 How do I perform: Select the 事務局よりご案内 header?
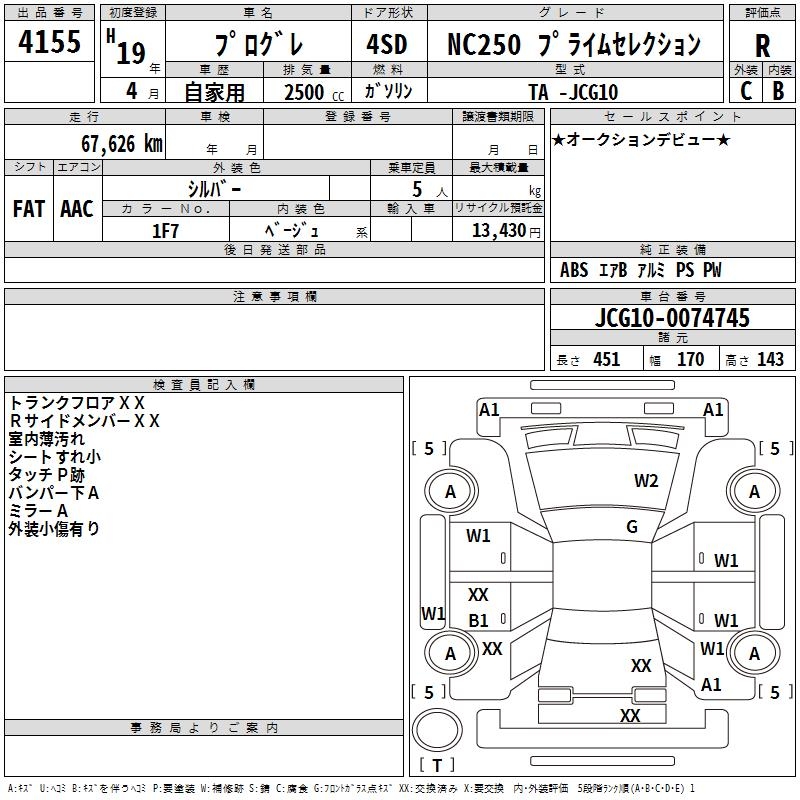coord(204,728)
